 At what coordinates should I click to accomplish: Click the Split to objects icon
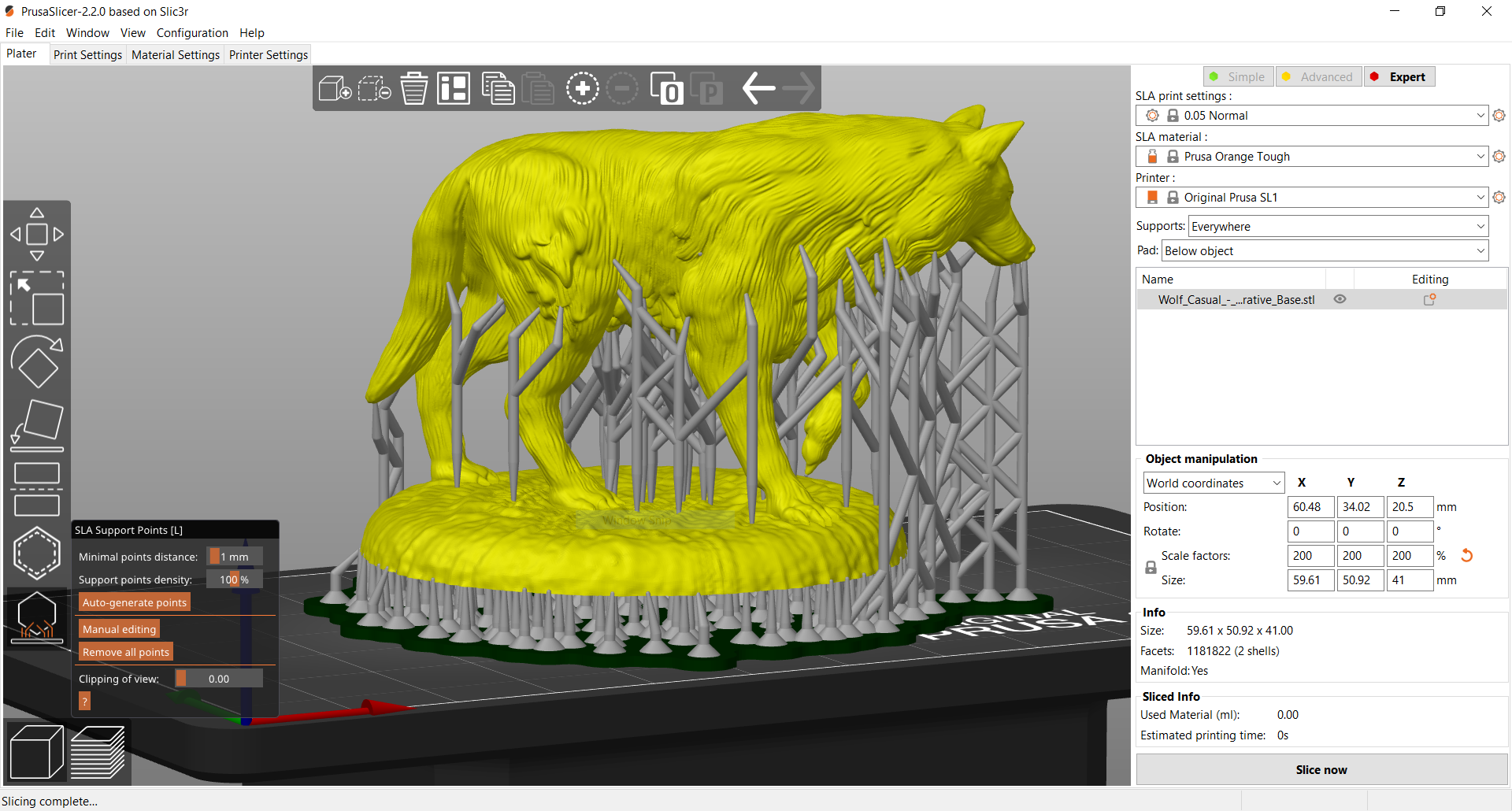coord(666,88)
